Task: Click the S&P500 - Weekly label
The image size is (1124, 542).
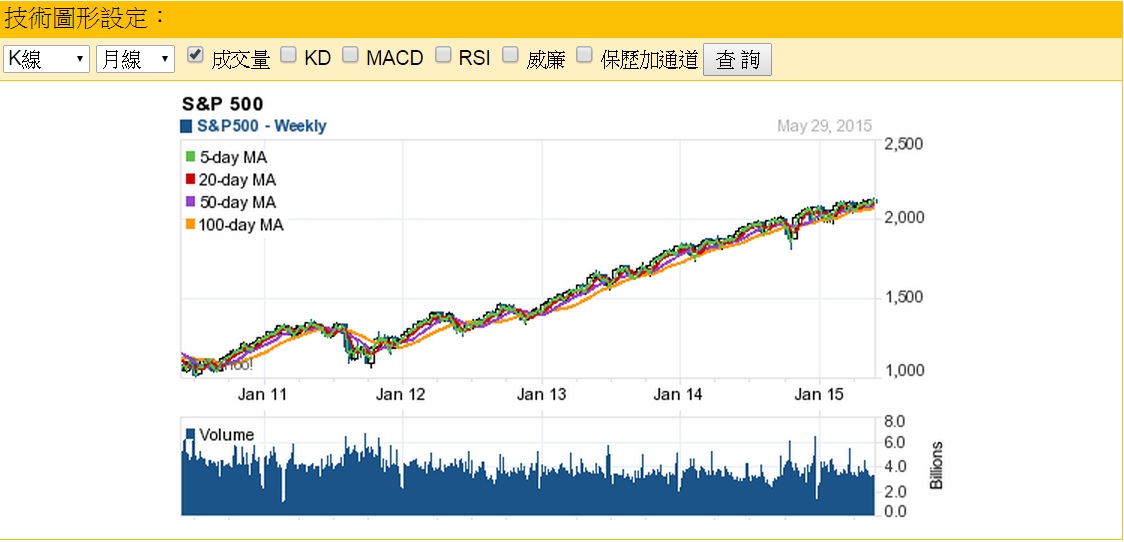Action: 262,127
